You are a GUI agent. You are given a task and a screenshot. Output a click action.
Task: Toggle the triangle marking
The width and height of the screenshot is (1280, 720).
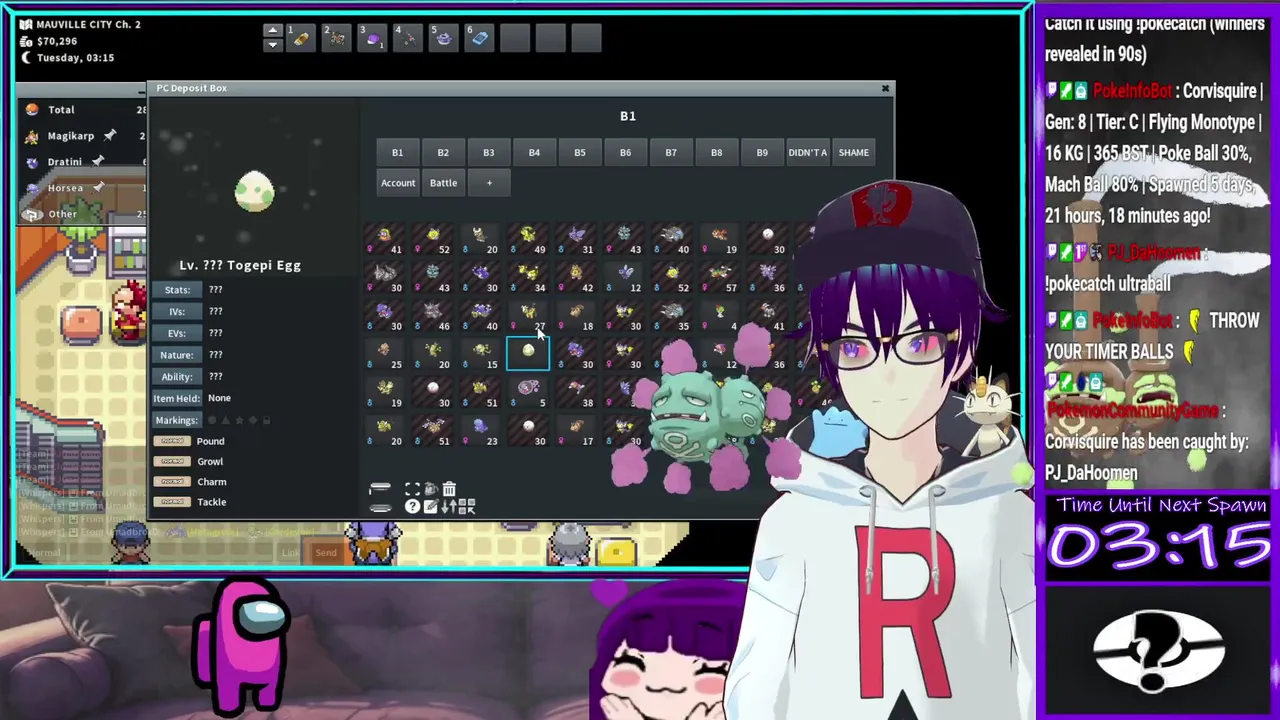pyautogui.click(x=224, y=420)
